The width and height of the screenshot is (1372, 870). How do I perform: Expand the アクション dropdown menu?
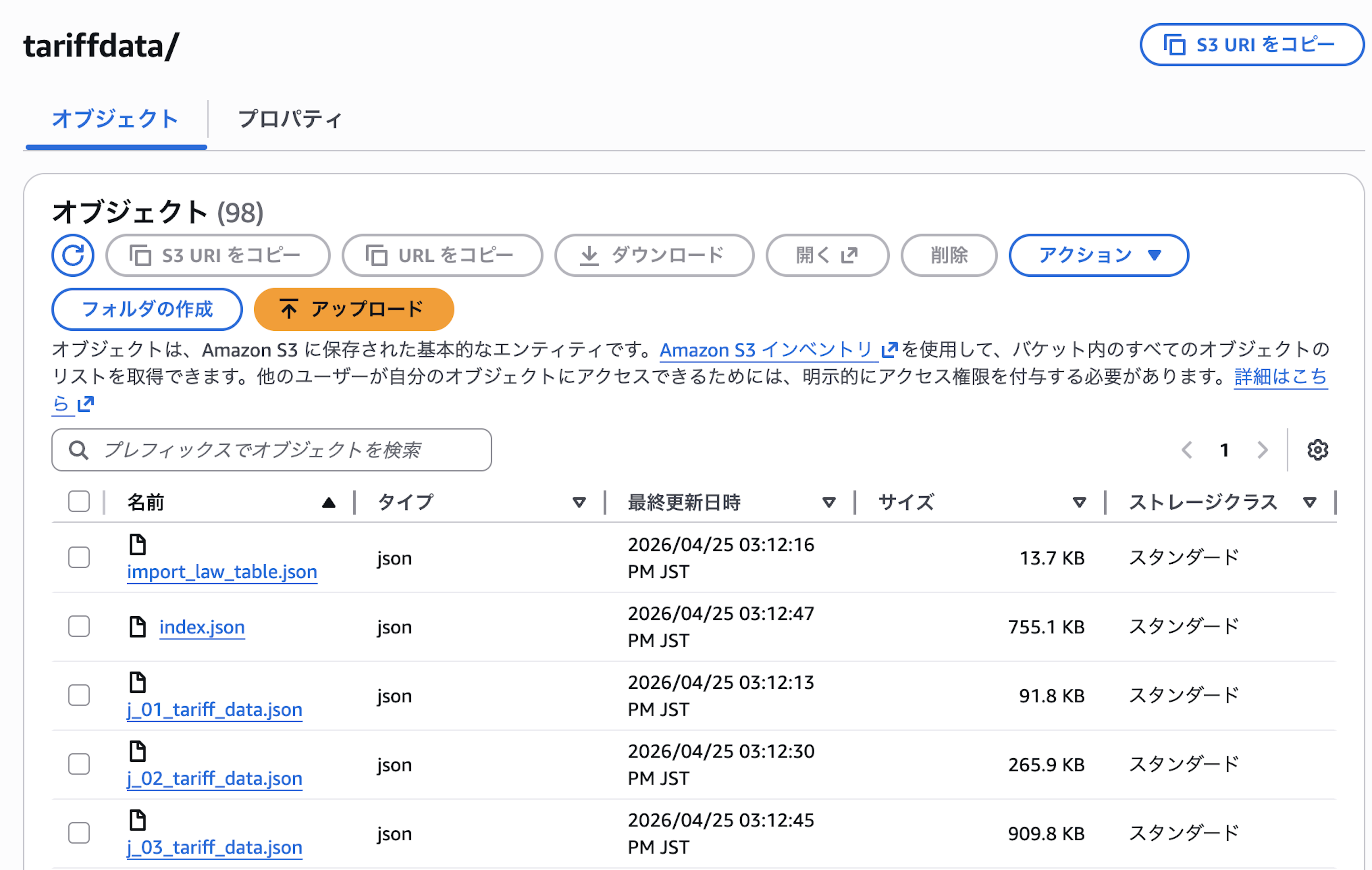coord(1098,256)
